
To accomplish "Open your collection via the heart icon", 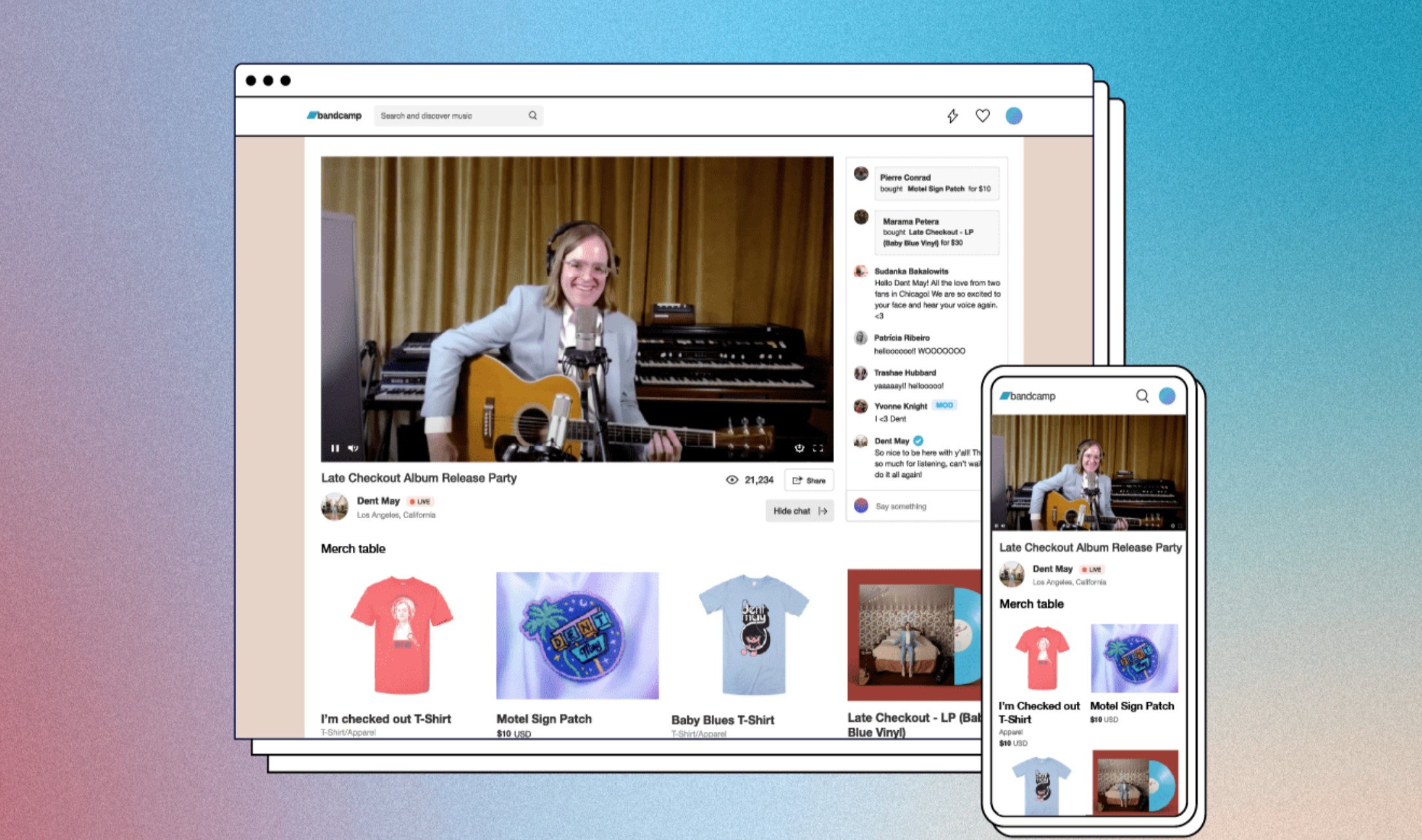I will pyautogui.click(x=983, y=116).
